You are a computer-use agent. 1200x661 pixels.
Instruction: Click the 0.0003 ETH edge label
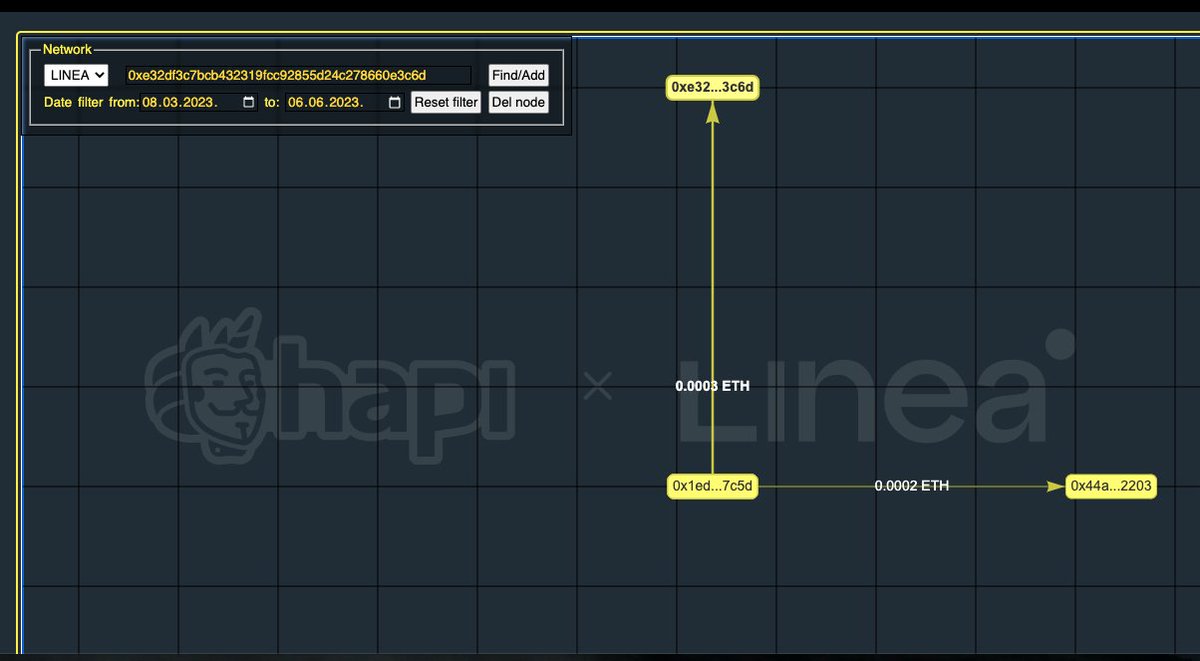pos(712,385)
